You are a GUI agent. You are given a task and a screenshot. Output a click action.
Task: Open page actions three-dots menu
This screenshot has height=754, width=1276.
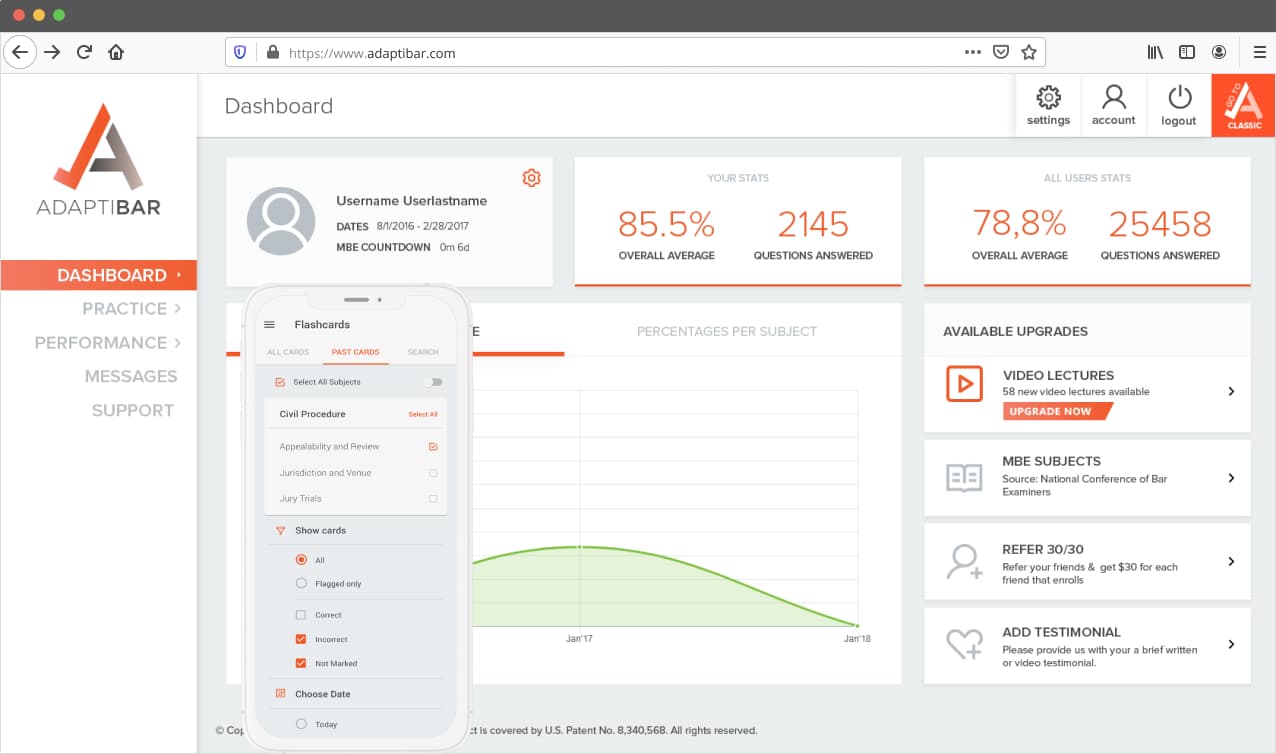tap(972, 52)
